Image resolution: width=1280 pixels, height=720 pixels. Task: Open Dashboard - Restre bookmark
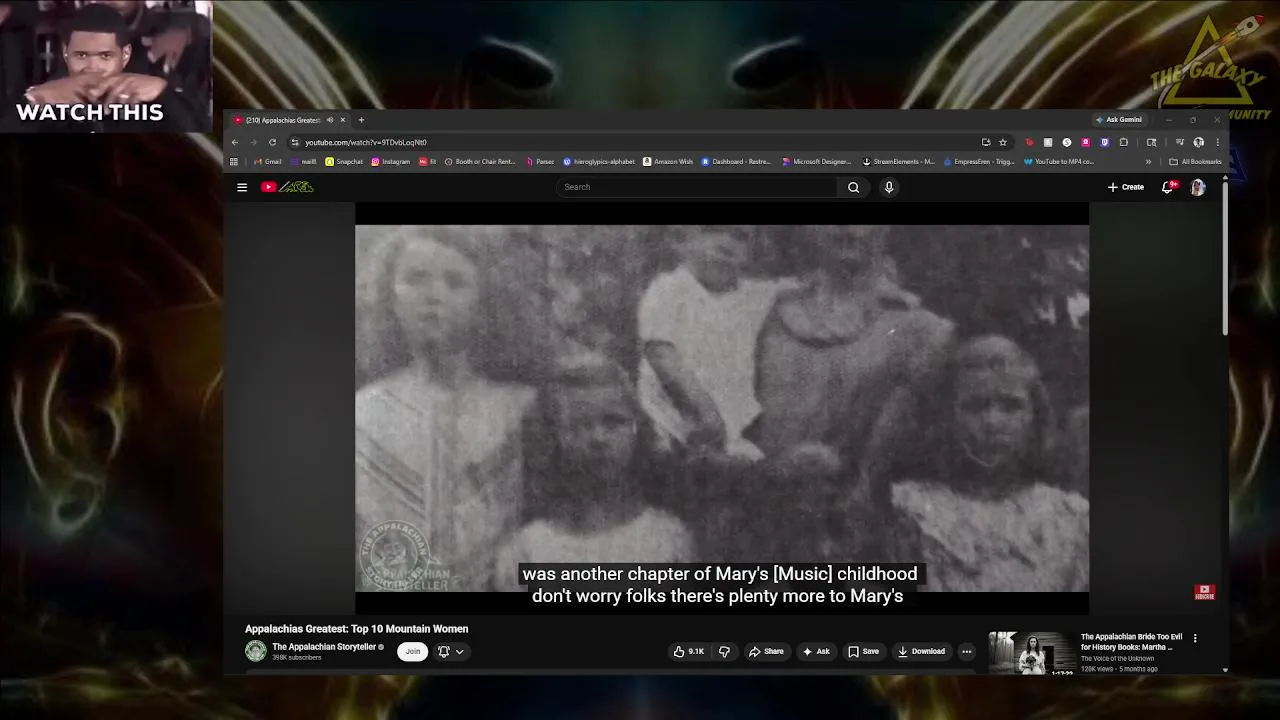tap(736, 161)
